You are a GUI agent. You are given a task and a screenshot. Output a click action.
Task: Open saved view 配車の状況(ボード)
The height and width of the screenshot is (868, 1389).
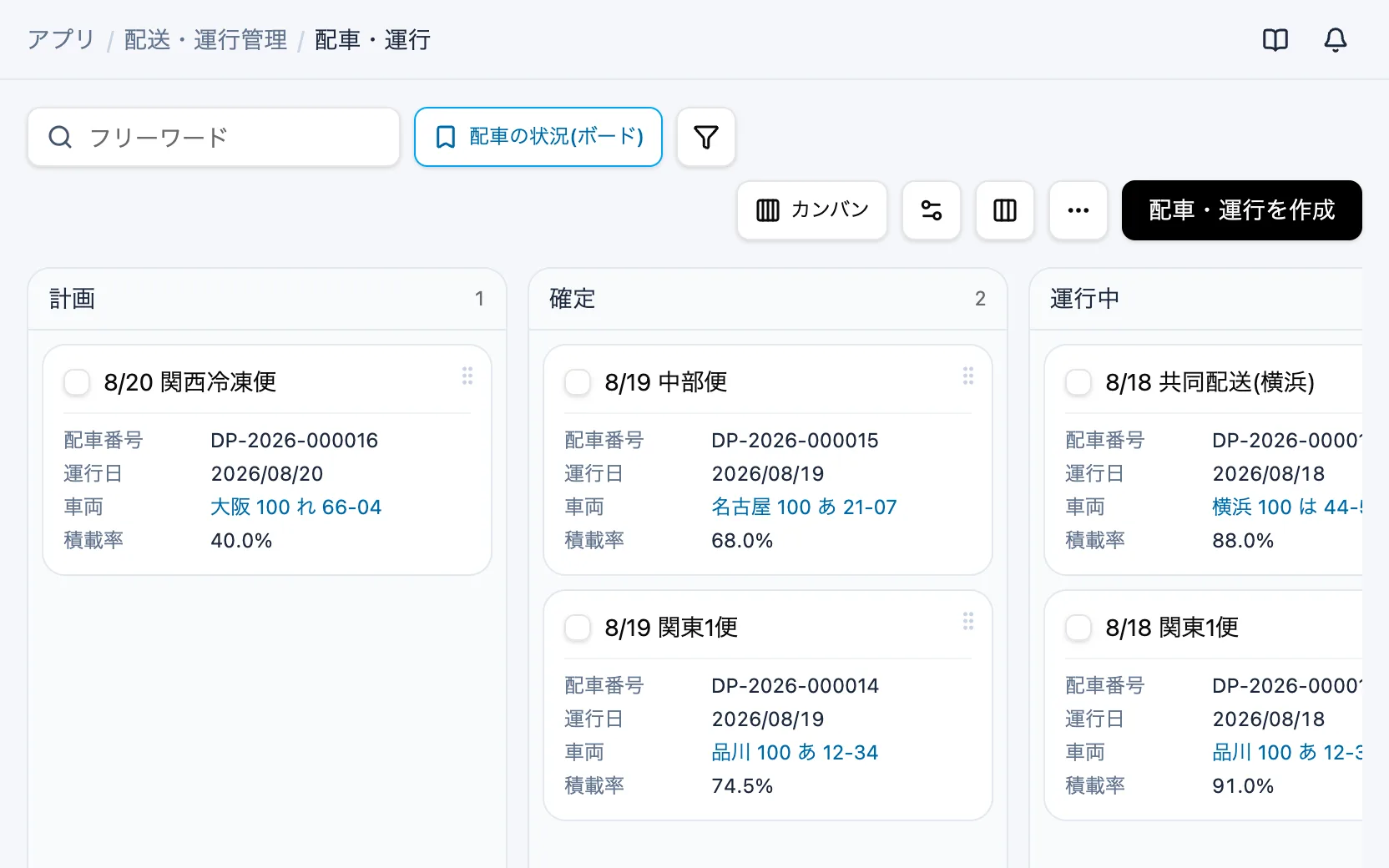tap(538, 137)
